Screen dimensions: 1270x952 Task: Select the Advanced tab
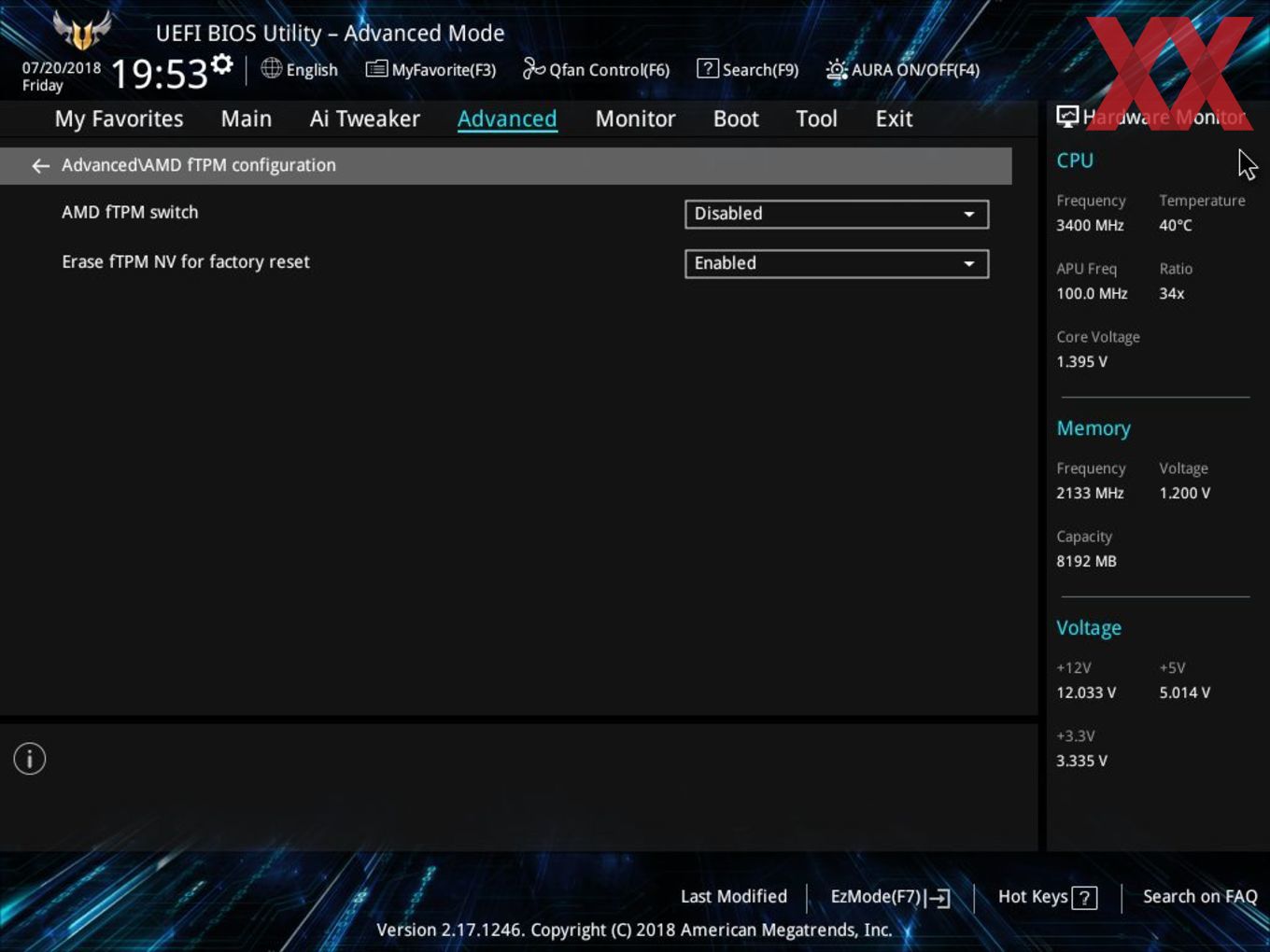(x=507, y=119)
